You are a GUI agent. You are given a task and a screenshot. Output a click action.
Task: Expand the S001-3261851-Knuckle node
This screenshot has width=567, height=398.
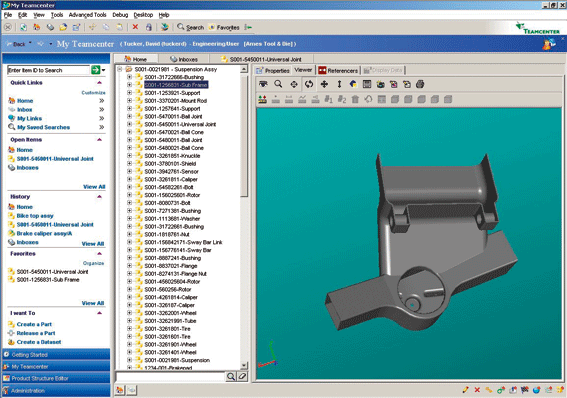coord(129,155)
